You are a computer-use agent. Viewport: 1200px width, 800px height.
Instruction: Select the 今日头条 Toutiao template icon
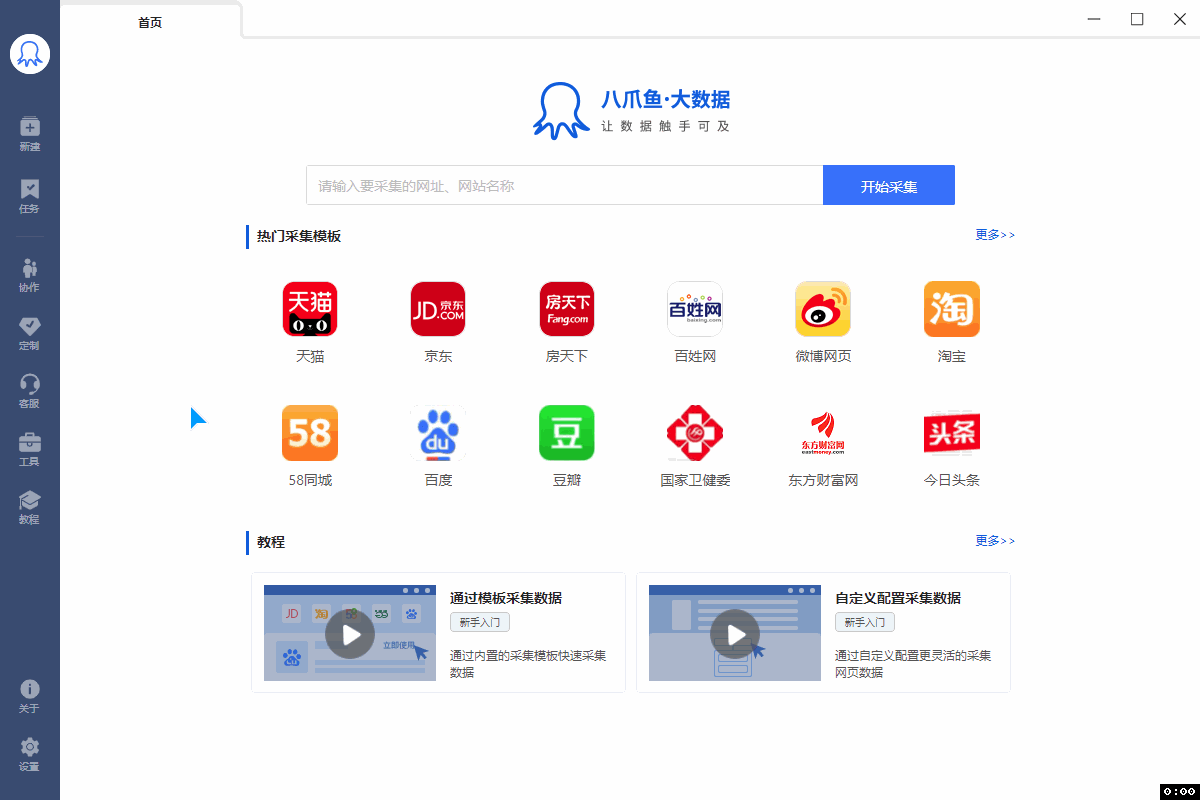click(952, 433)
